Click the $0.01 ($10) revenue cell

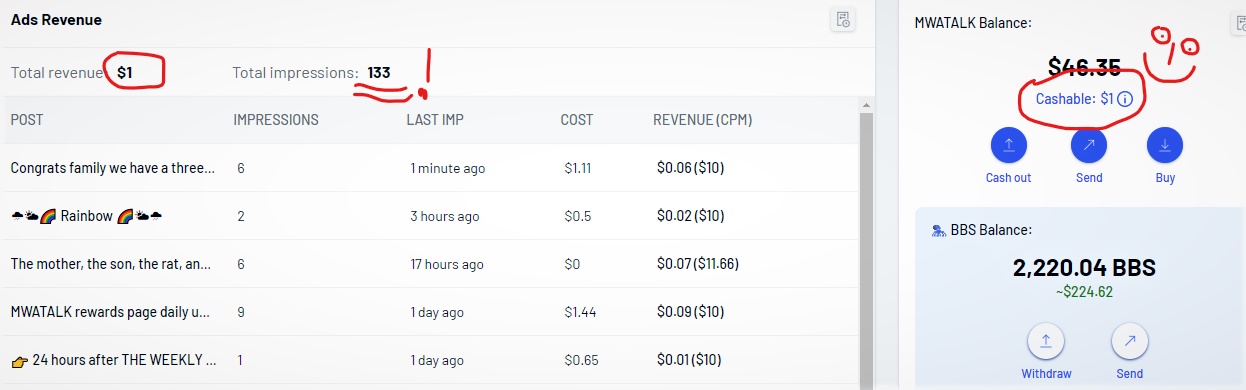pyautogui.click(x=689, y=360)
